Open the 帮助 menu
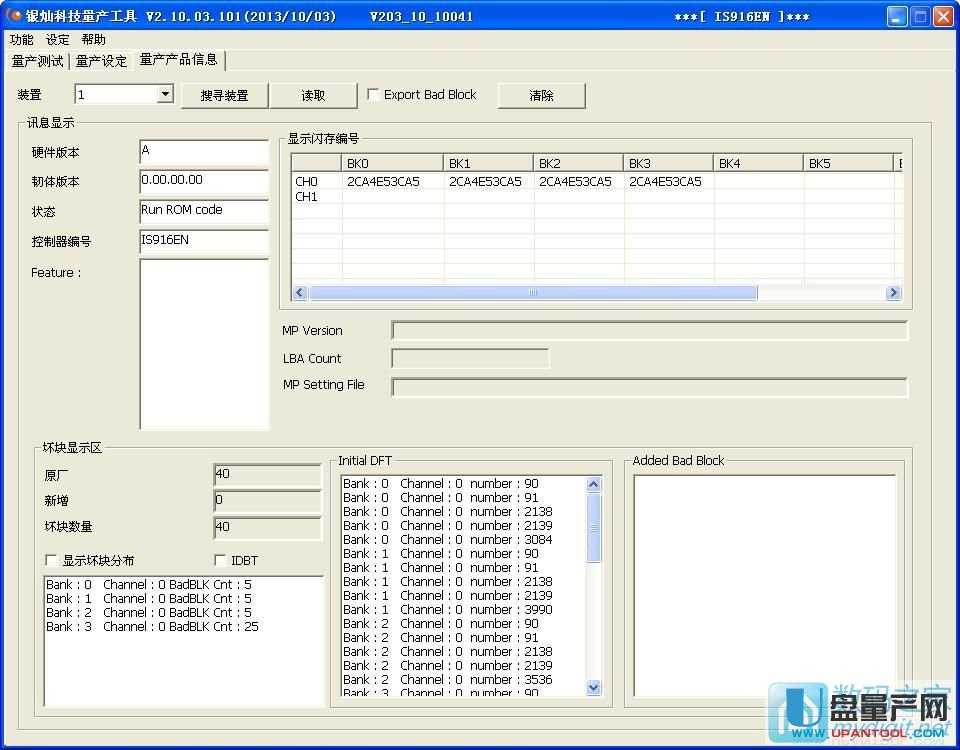This screenshot has width=960, height=750. pos(94,40)
